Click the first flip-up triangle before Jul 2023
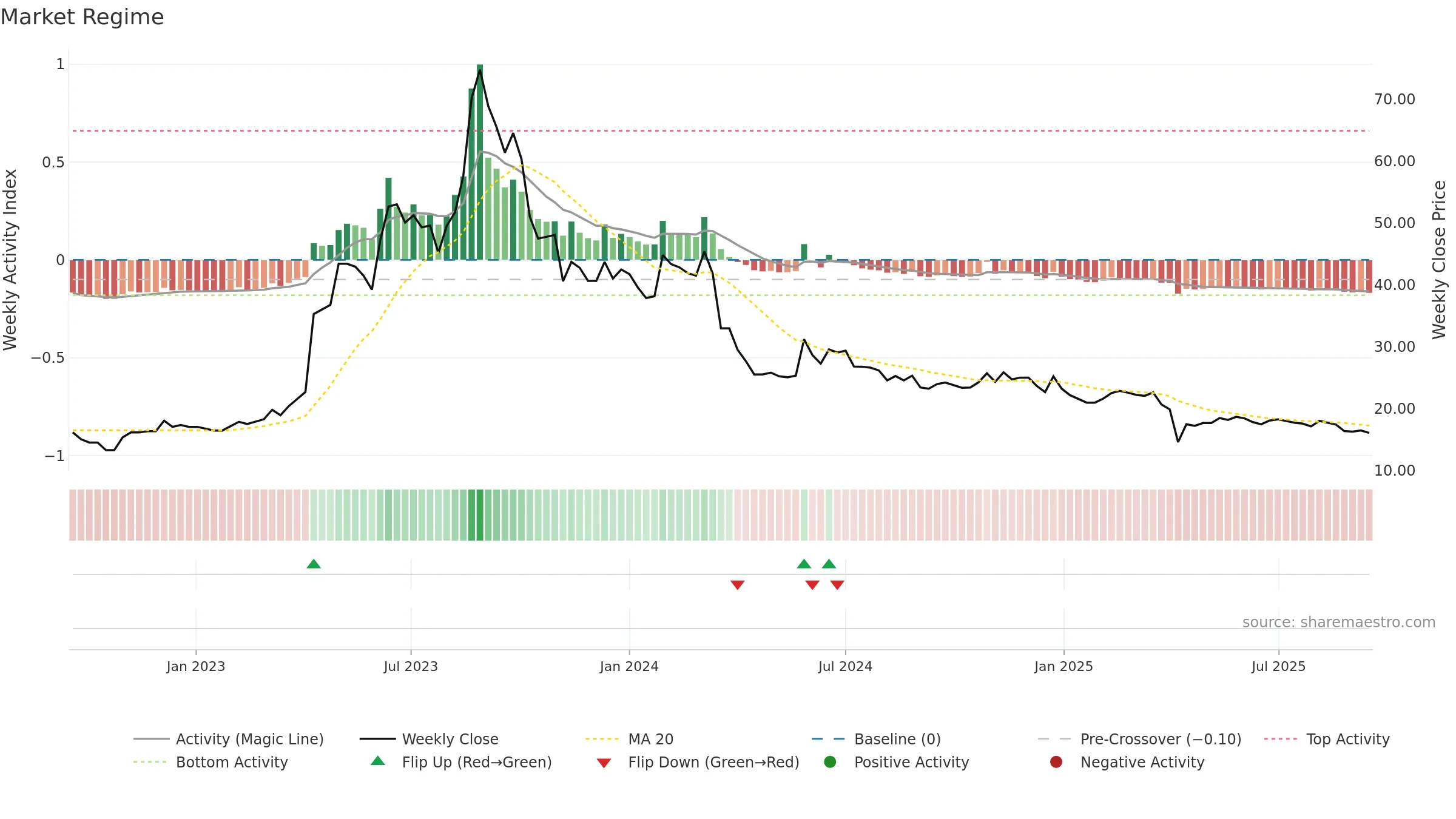The image size is (1456, 819). coord(314,564)
